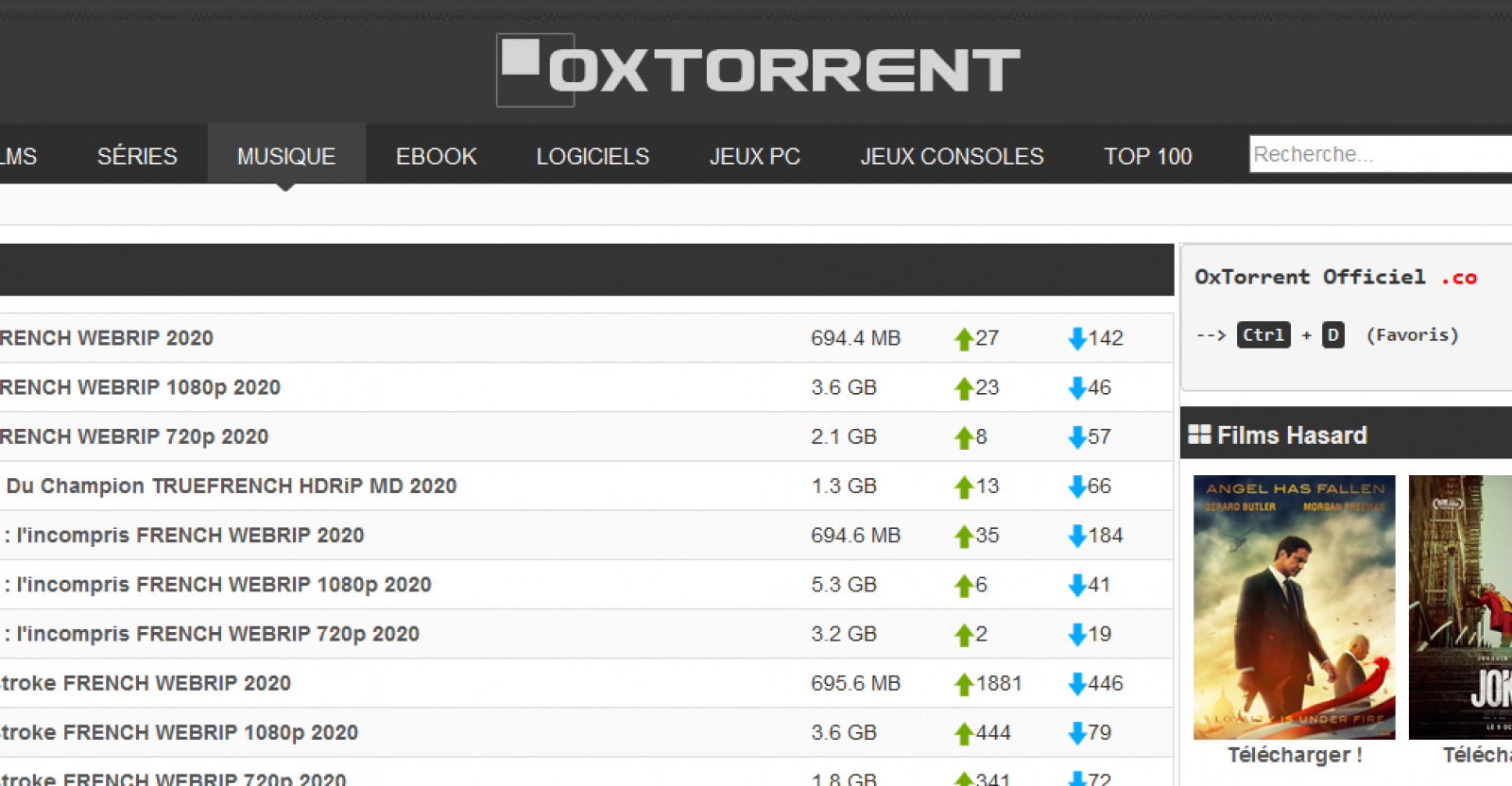Click green seed arrow beside 1881
Screen dimensions: 1512x786
964,684
